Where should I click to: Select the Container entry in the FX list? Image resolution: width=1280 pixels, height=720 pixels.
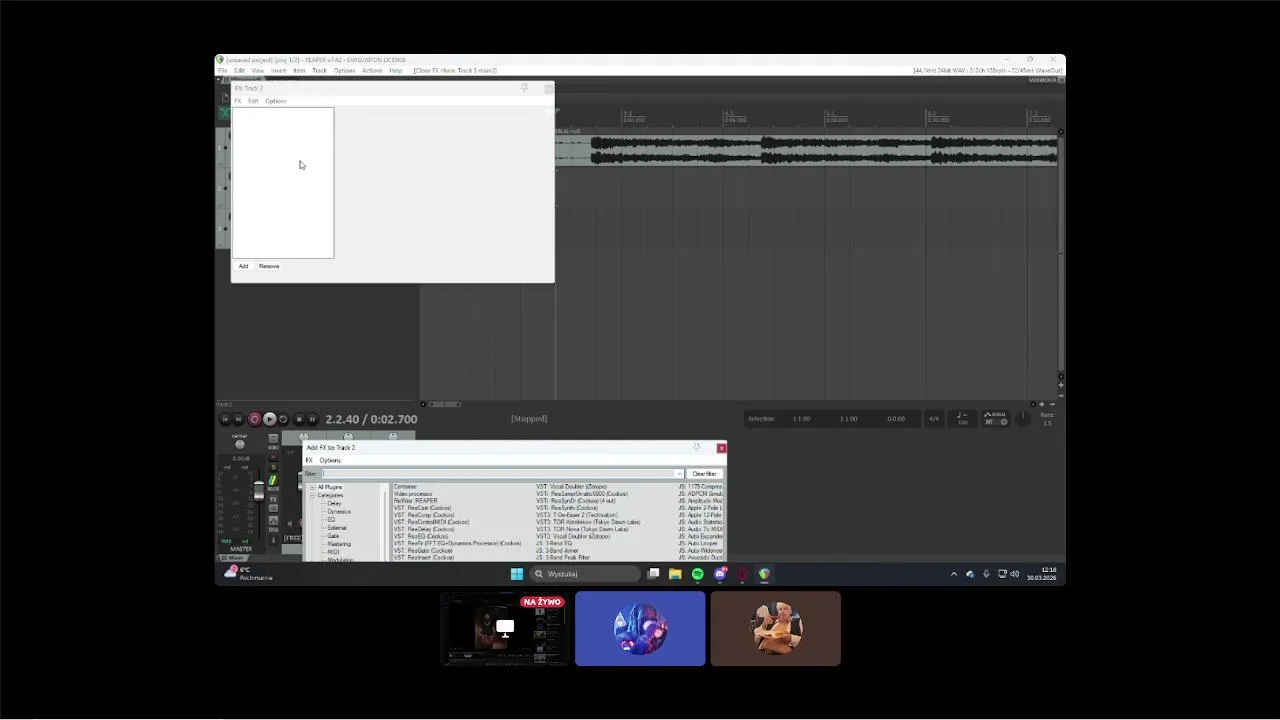(405, 487)
